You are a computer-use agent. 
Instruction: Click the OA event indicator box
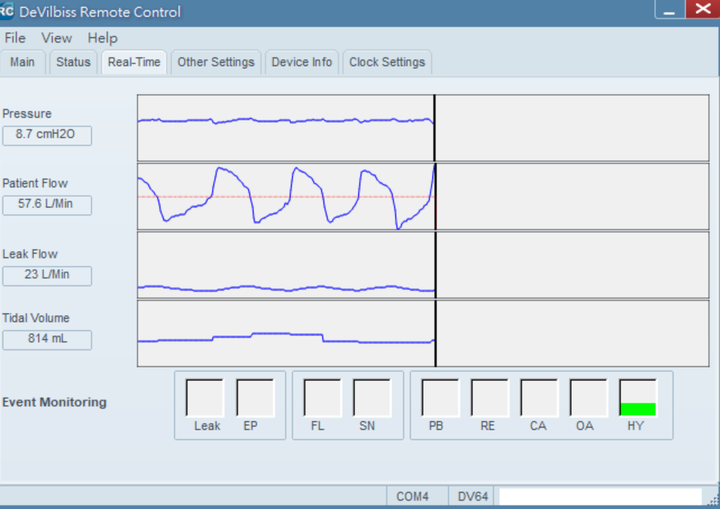[x=588, y=398]
